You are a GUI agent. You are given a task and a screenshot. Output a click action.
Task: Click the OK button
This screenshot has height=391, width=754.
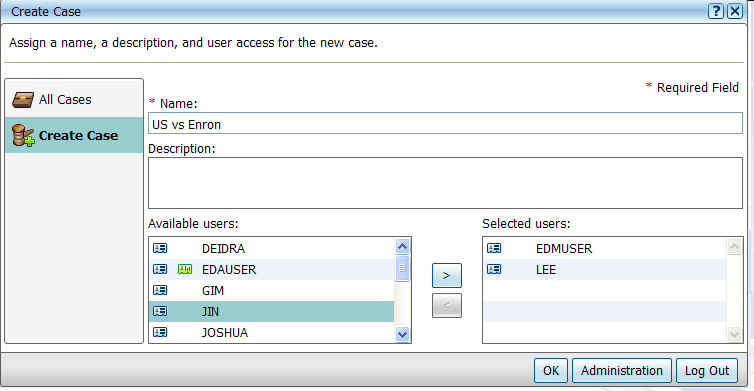pyautogui.click(x=551, y=371)
